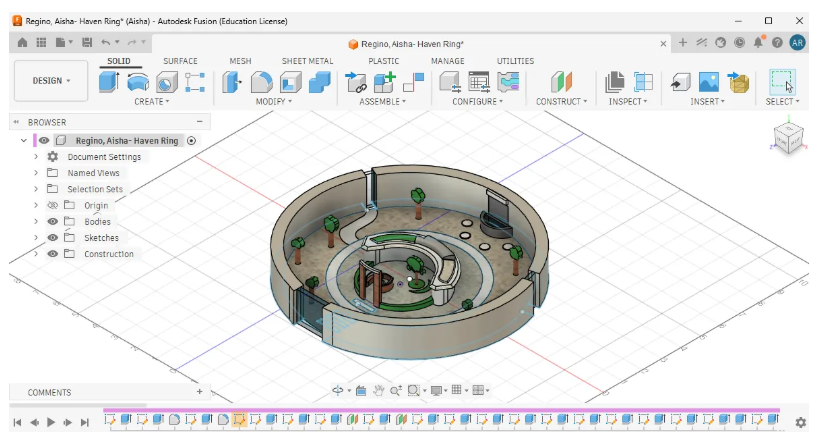Switch to the MANAGE tab
Image resolution: width=818 pixels, height=437 pixels.
448,61
